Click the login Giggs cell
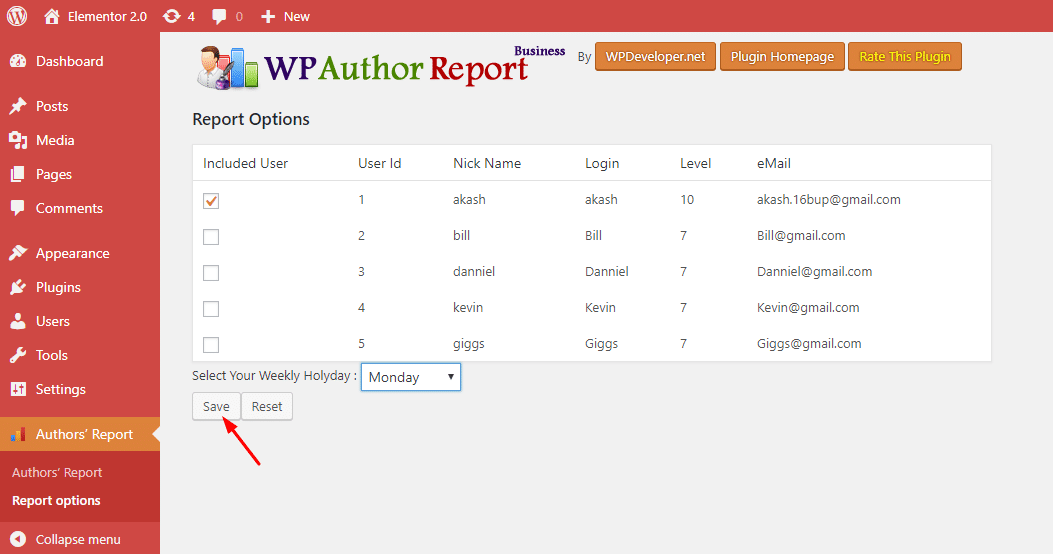The height and width of the screenshot is (554, 1053). tap(601, 344)
